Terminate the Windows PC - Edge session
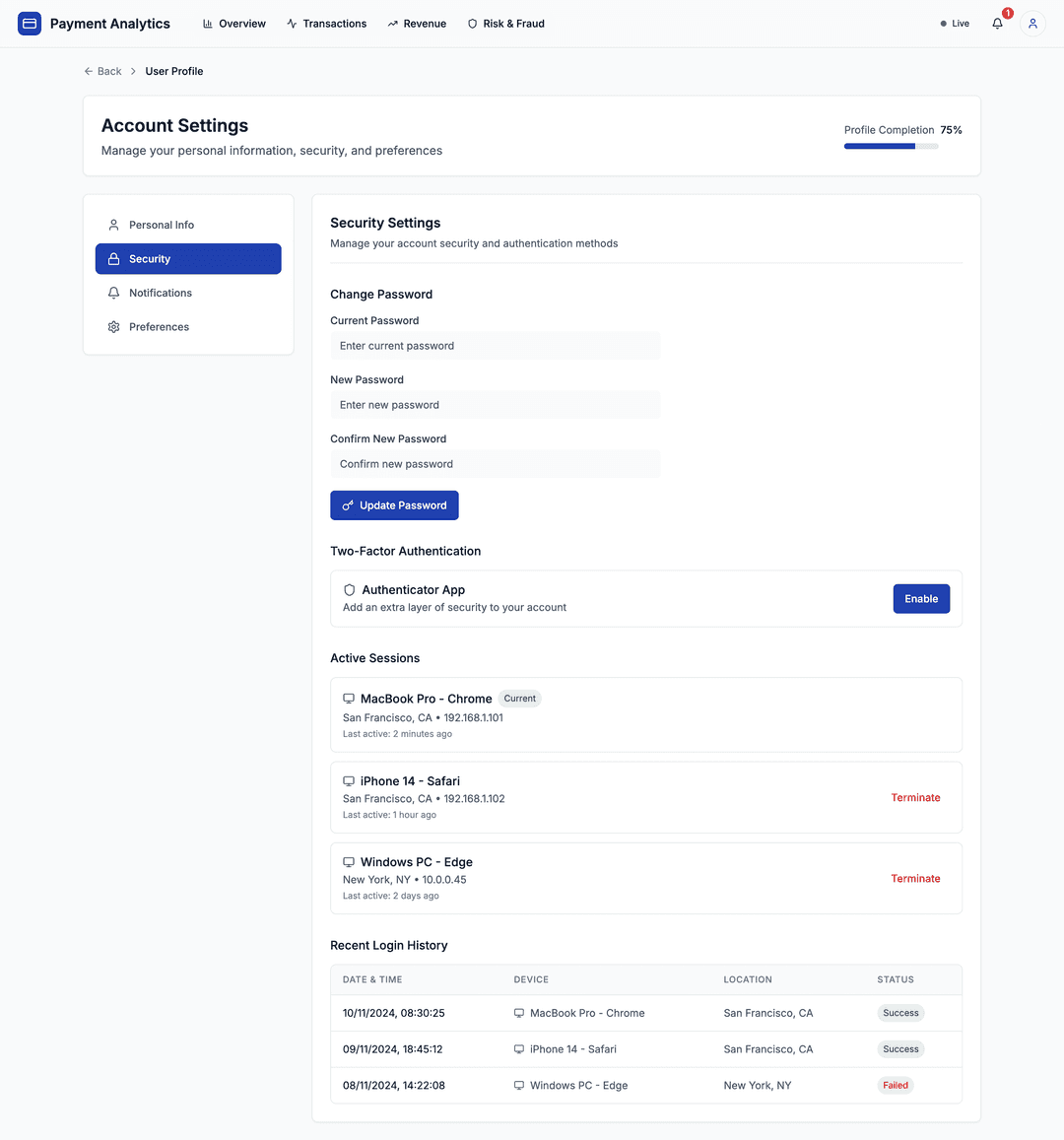This screenshot has width=1064, height=1140. pos(915,878)
